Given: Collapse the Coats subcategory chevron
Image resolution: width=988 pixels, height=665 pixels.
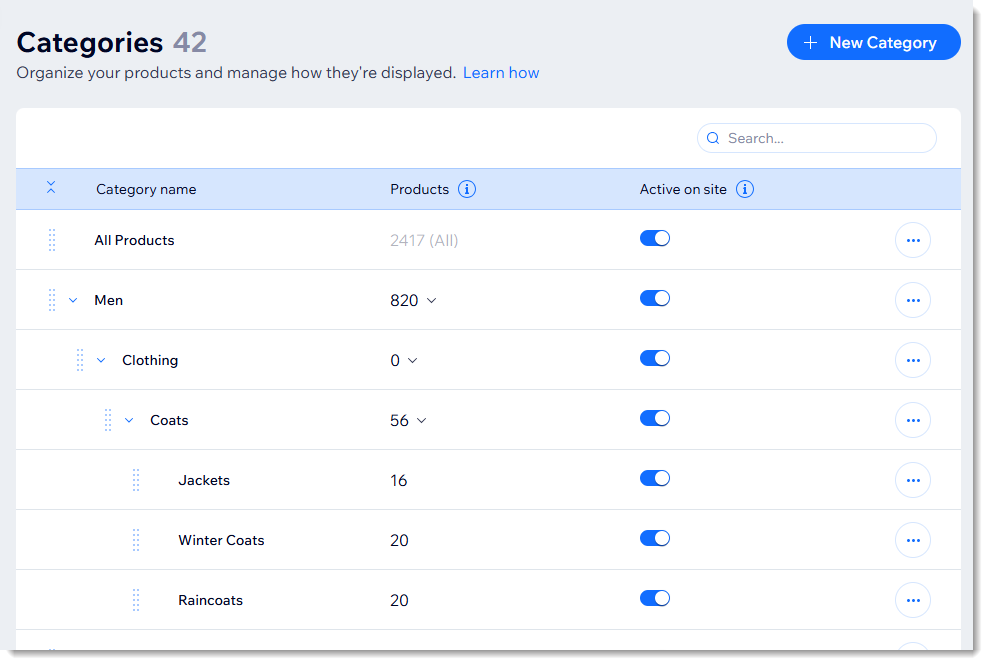Looking at the screenshot, I should 128,420.
